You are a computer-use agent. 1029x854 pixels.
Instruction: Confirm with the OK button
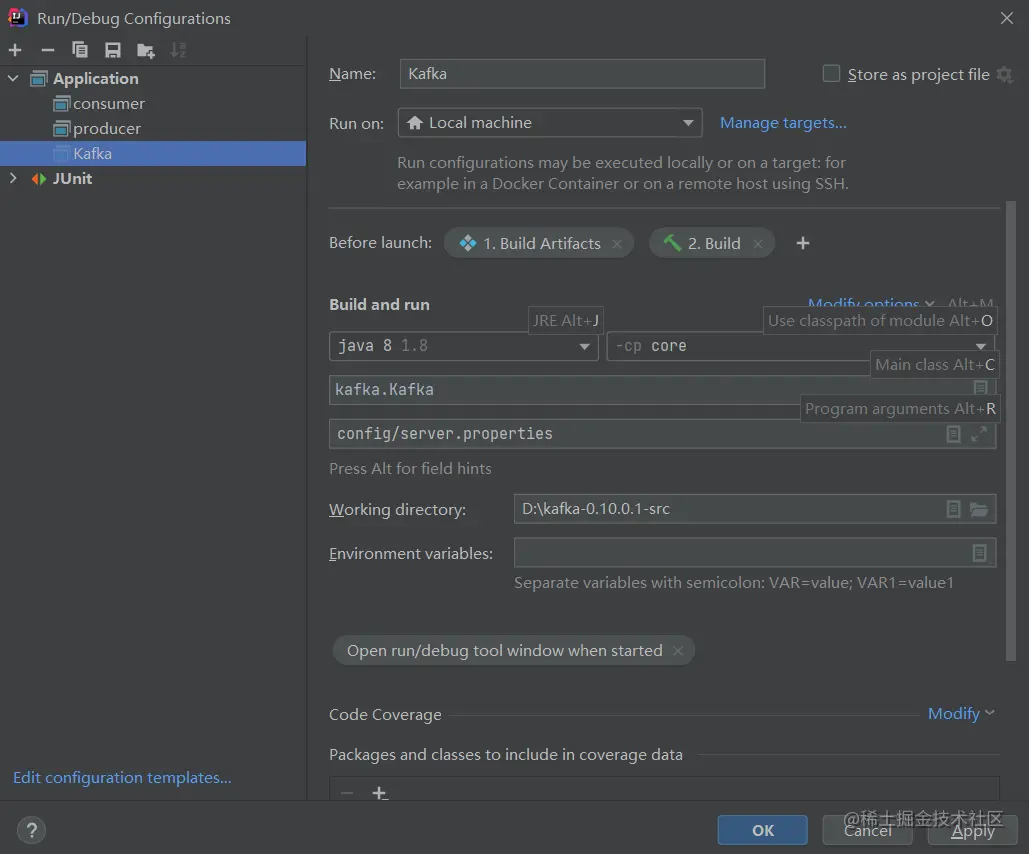[763, 830]
